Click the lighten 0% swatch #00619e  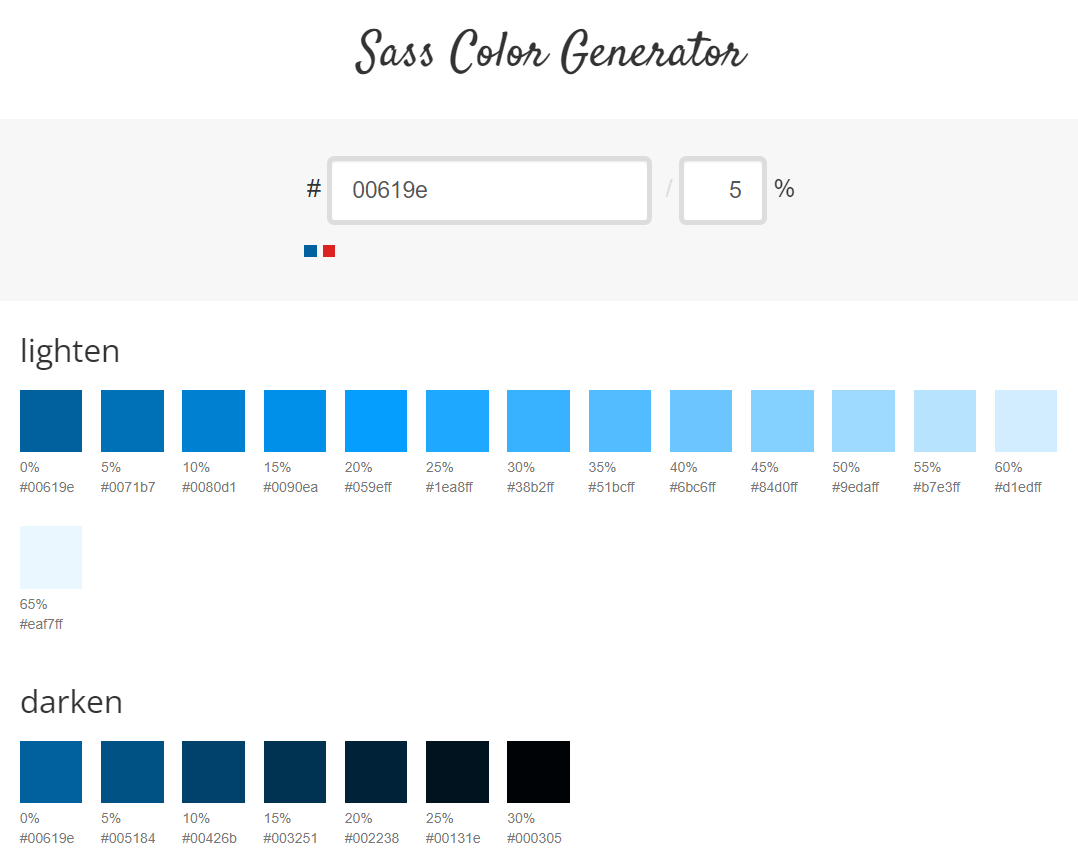pyautogui.click(x=51, y=421)
